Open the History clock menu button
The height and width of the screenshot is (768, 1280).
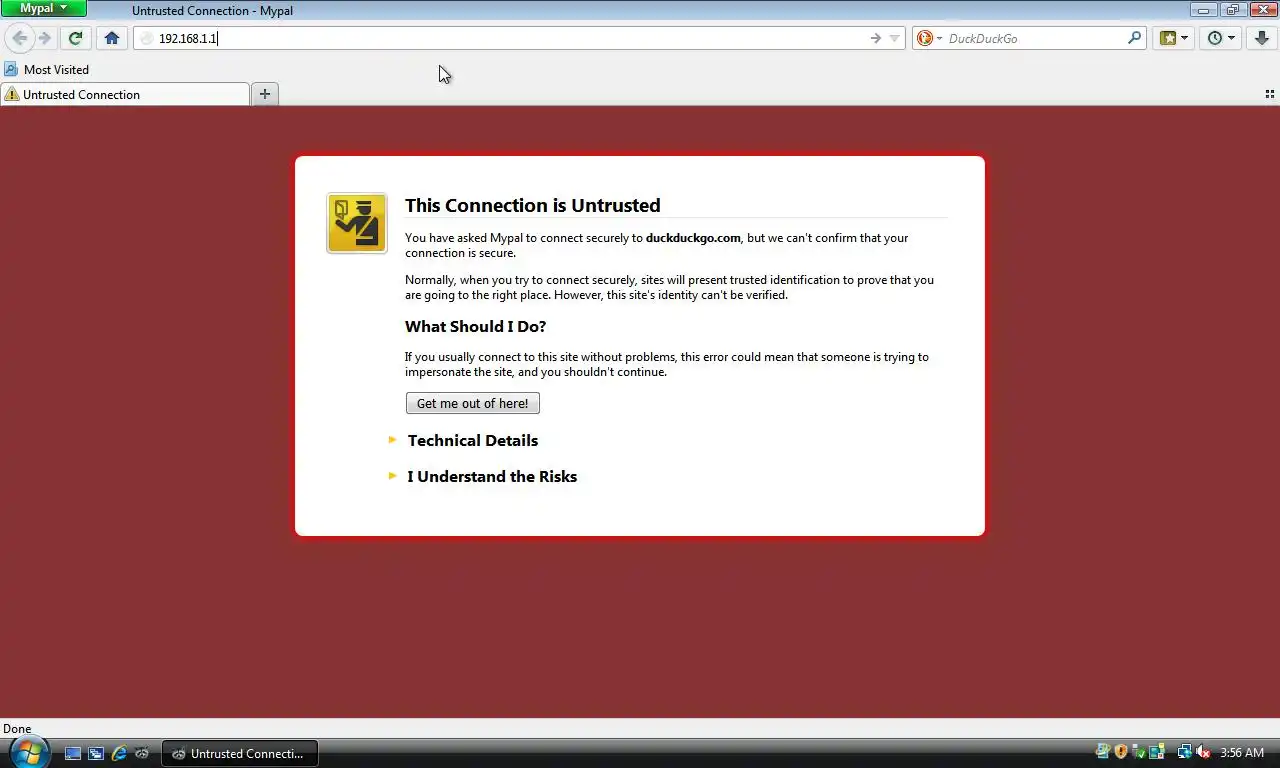click(1221, 38)
